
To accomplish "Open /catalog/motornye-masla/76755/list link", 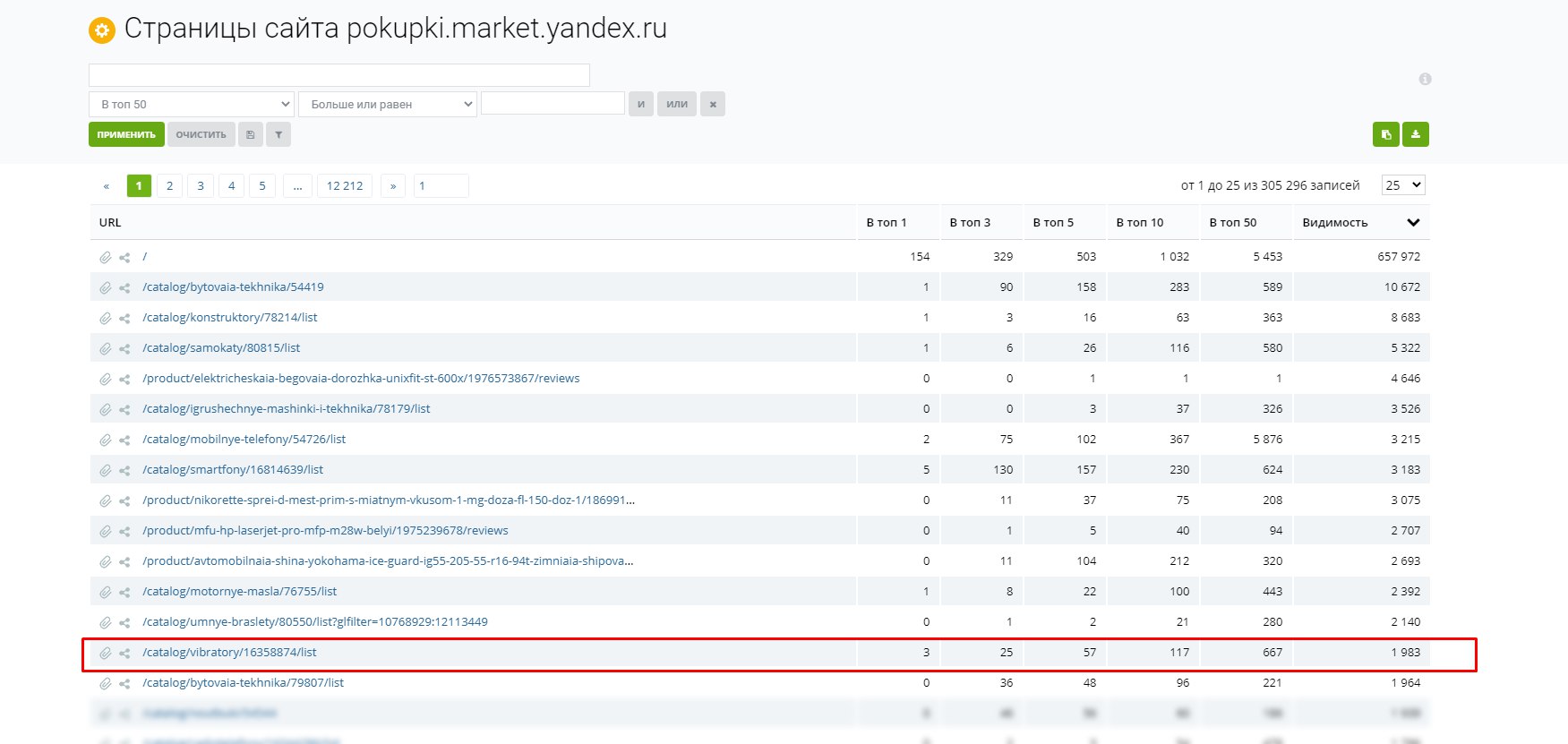I will (x=239, y=592).
